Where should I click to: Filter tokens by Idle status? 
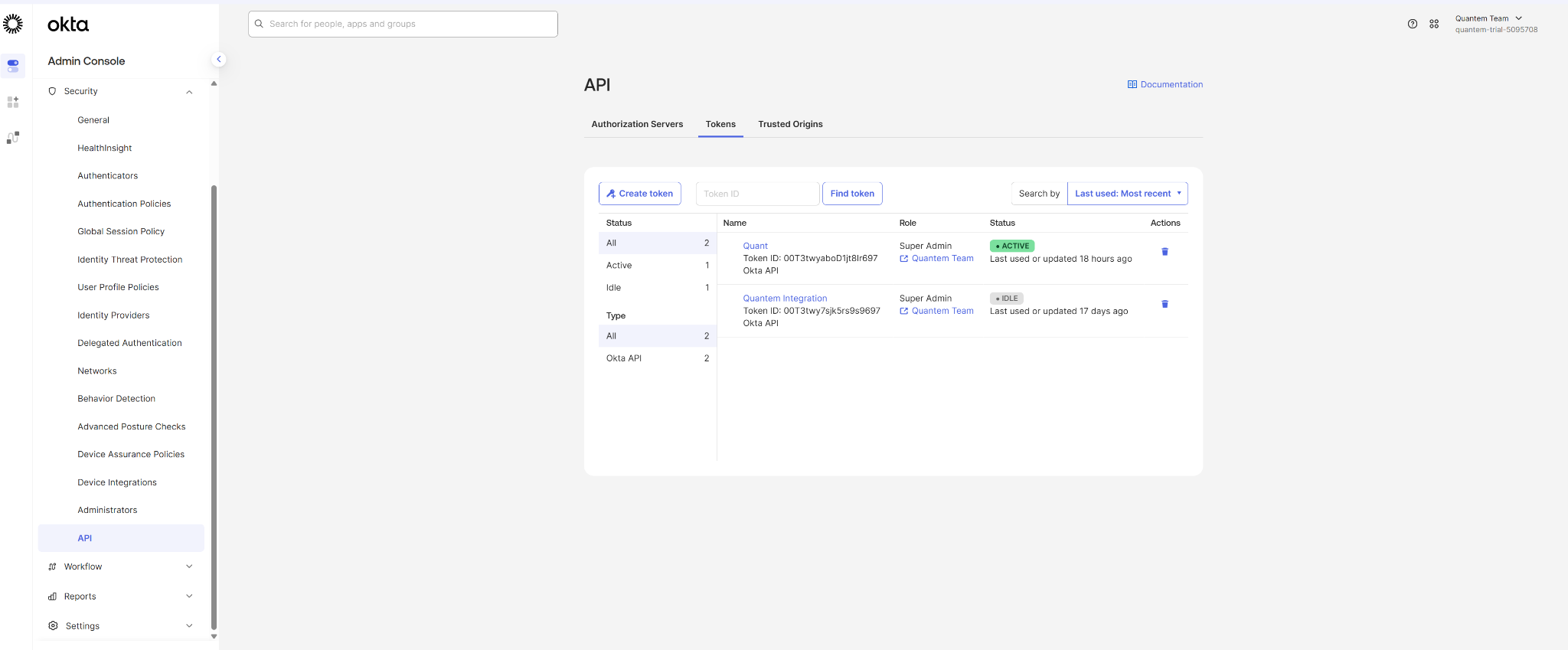657,288
